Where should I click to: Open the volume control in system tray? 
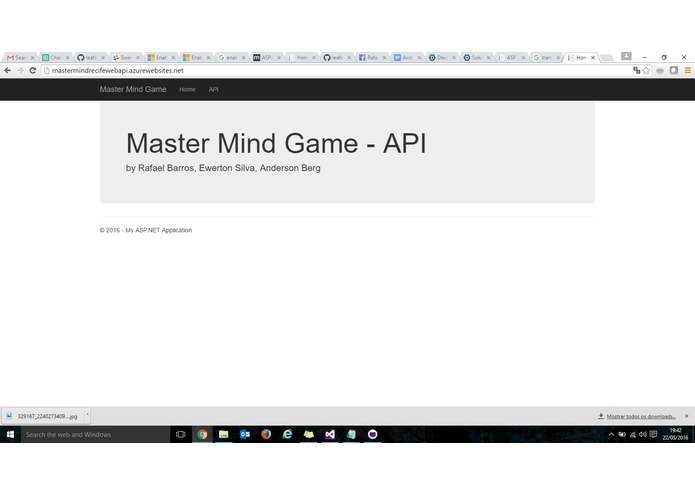(x=643, y=434)
